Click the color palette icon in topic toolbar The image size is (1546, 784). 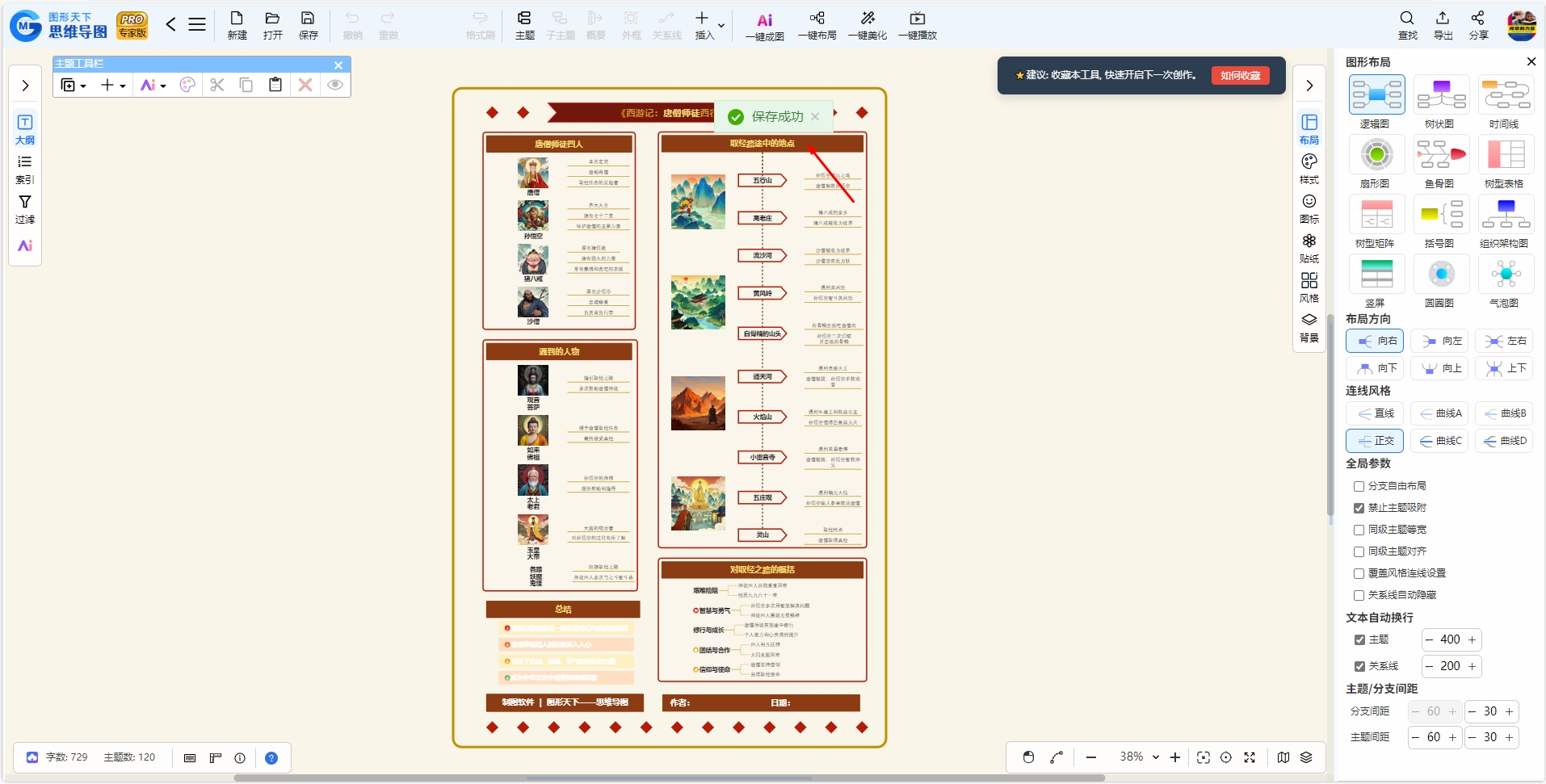[x=187, y=85]
